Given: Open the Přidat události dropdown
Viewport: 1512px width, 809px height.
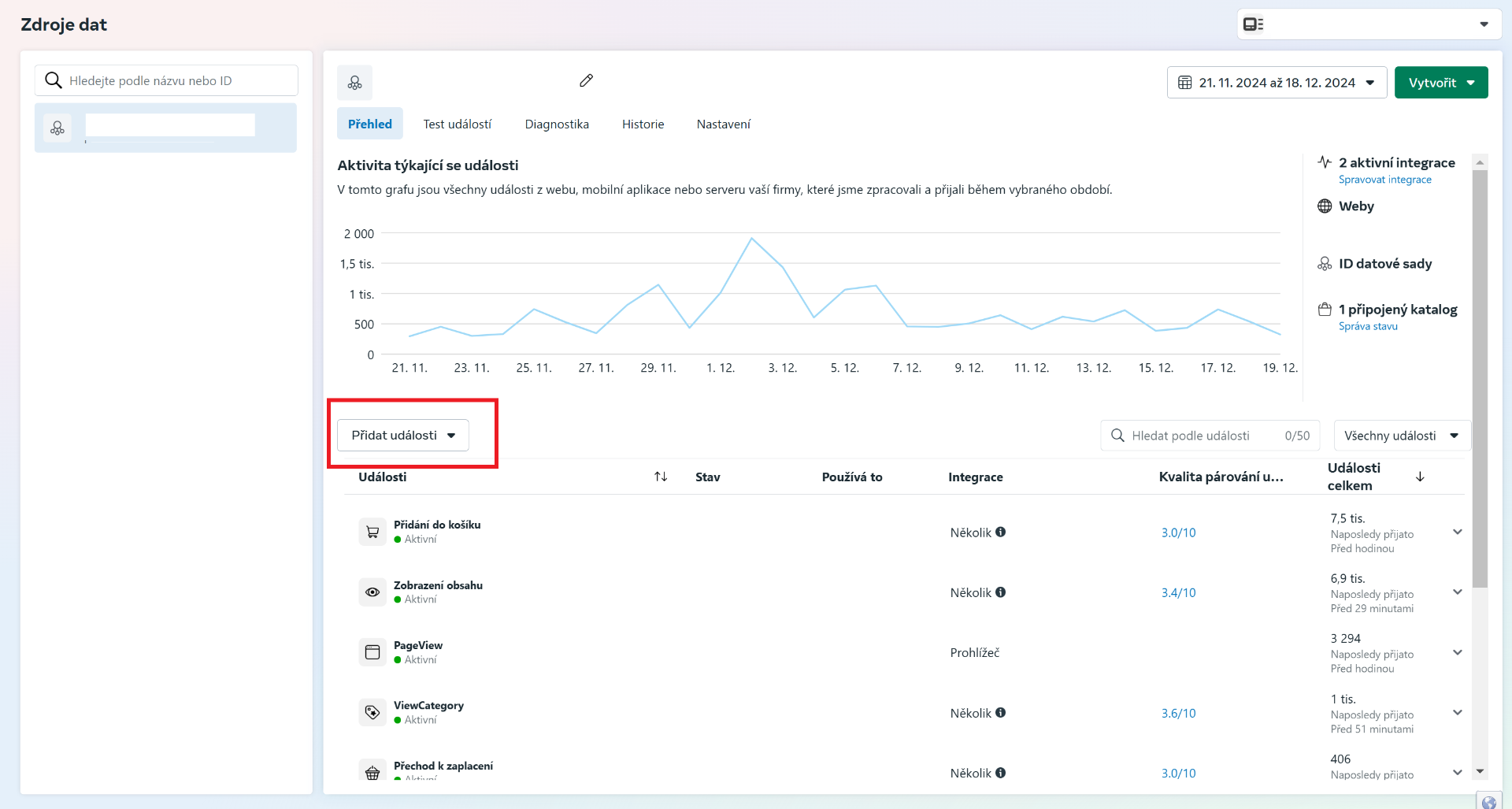Looking at the screenshot, I should coord(403,436).
